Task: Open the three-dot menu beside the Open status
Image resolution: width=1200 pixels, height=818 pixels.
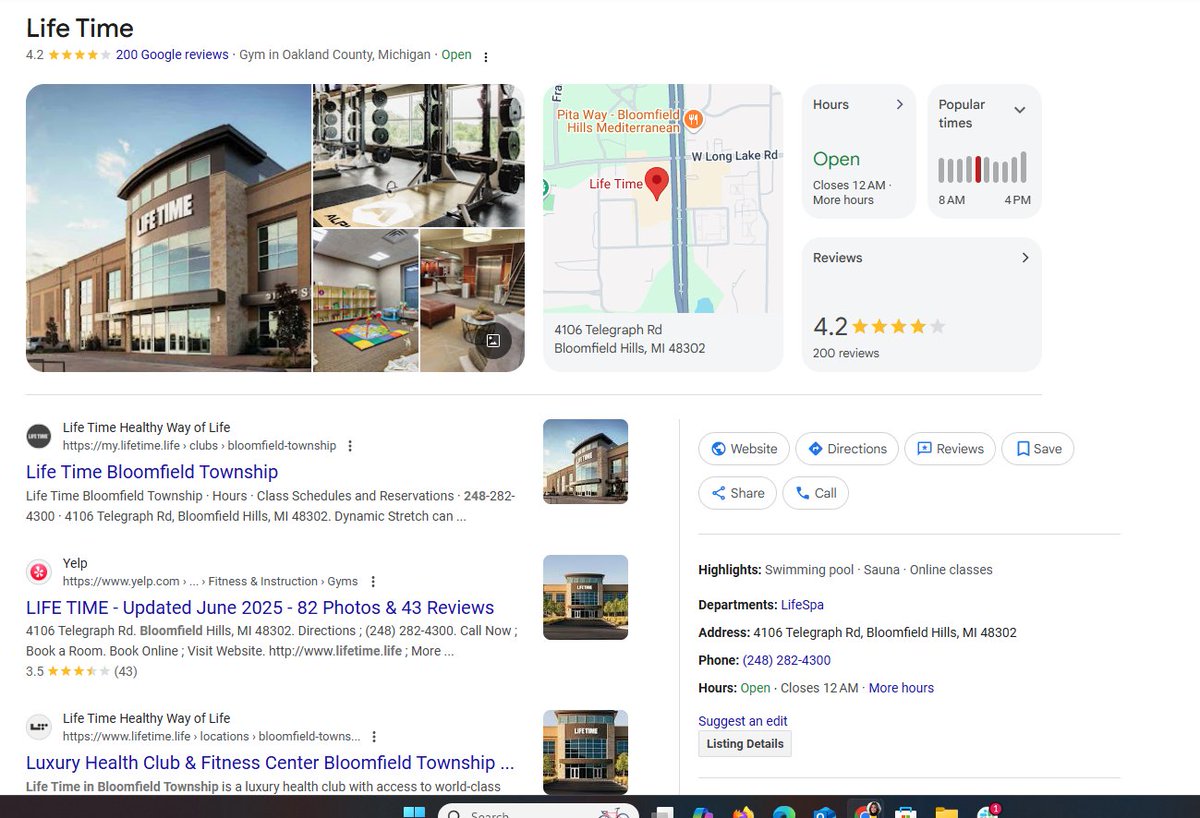Action: point(486,56)
